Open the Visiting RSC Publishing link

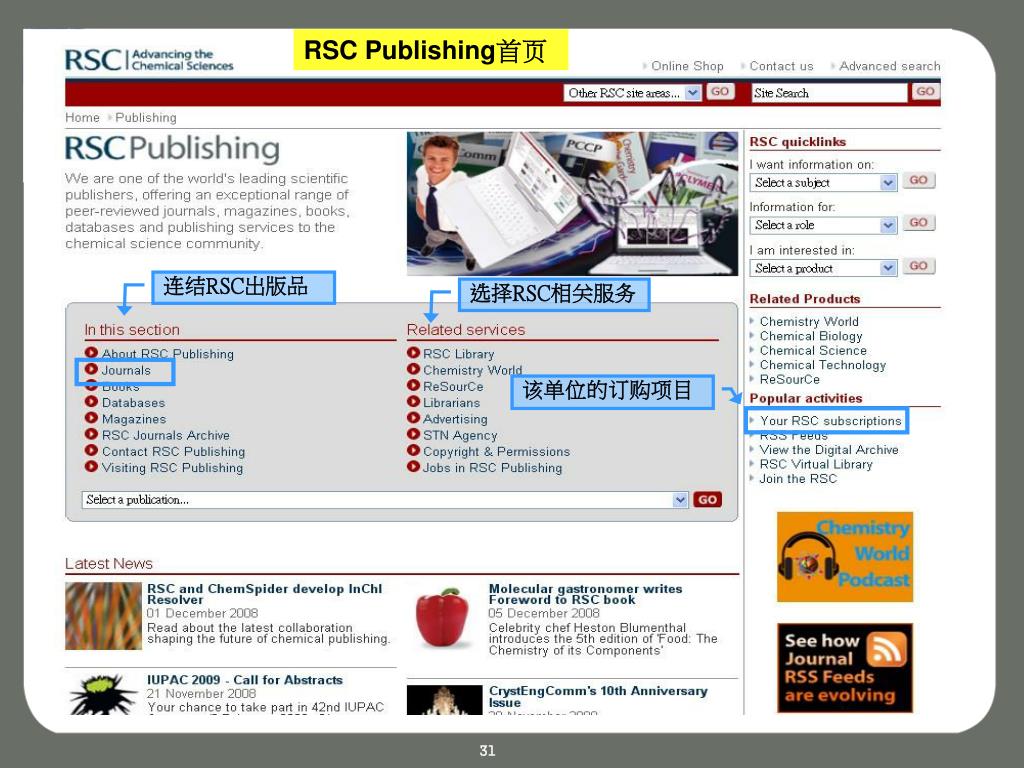click(x=172, y=468)
